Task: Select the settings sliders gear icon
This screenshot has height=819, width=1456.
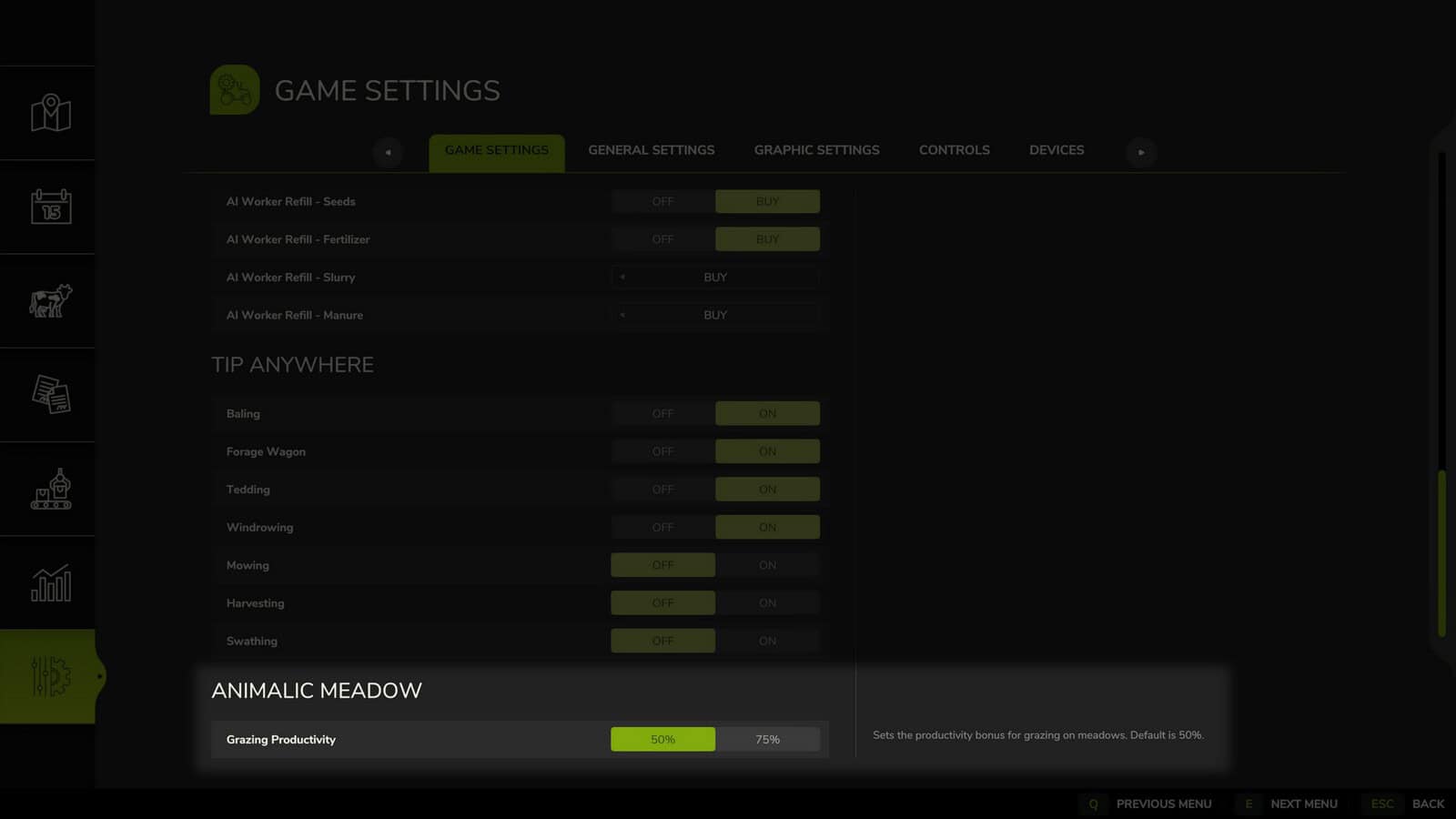Action: 50,676
